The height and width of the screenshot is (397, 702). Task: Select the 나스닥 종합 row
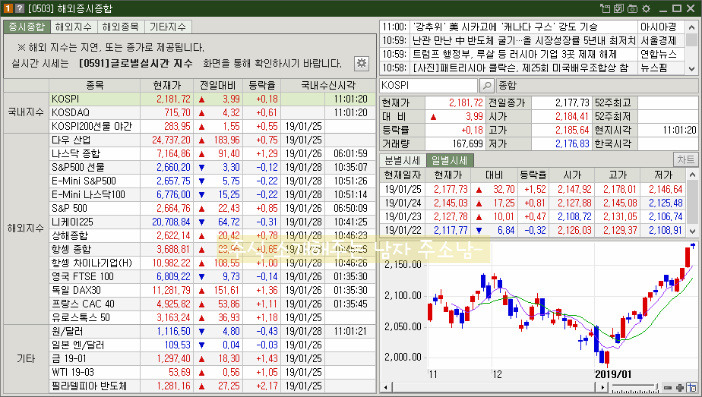point(212,154)
